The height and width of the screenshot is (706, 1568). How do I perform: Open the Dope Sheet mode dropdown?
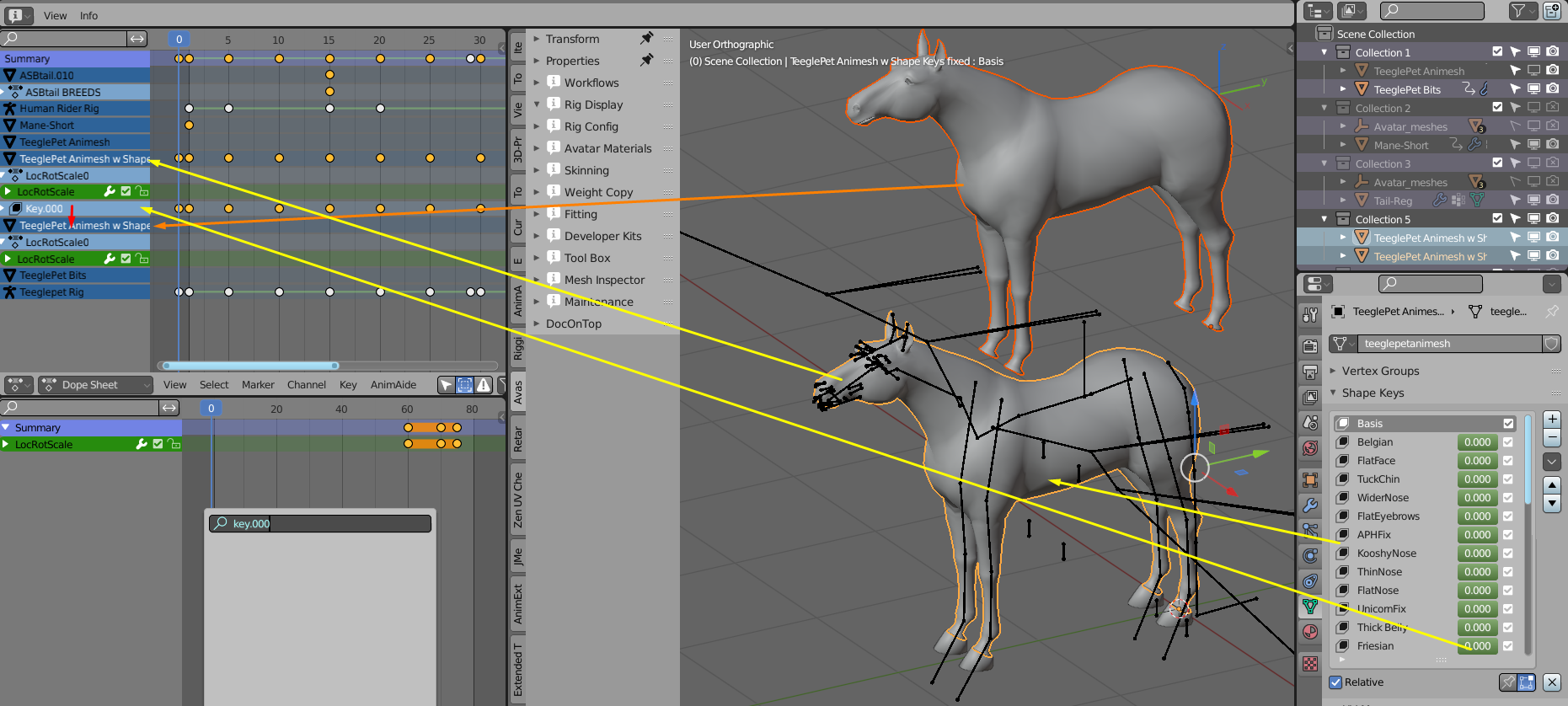click(95, 385)
